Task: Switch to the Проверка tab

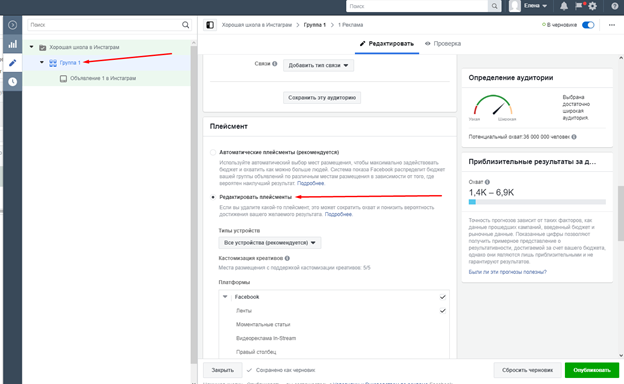Action: 443,44
